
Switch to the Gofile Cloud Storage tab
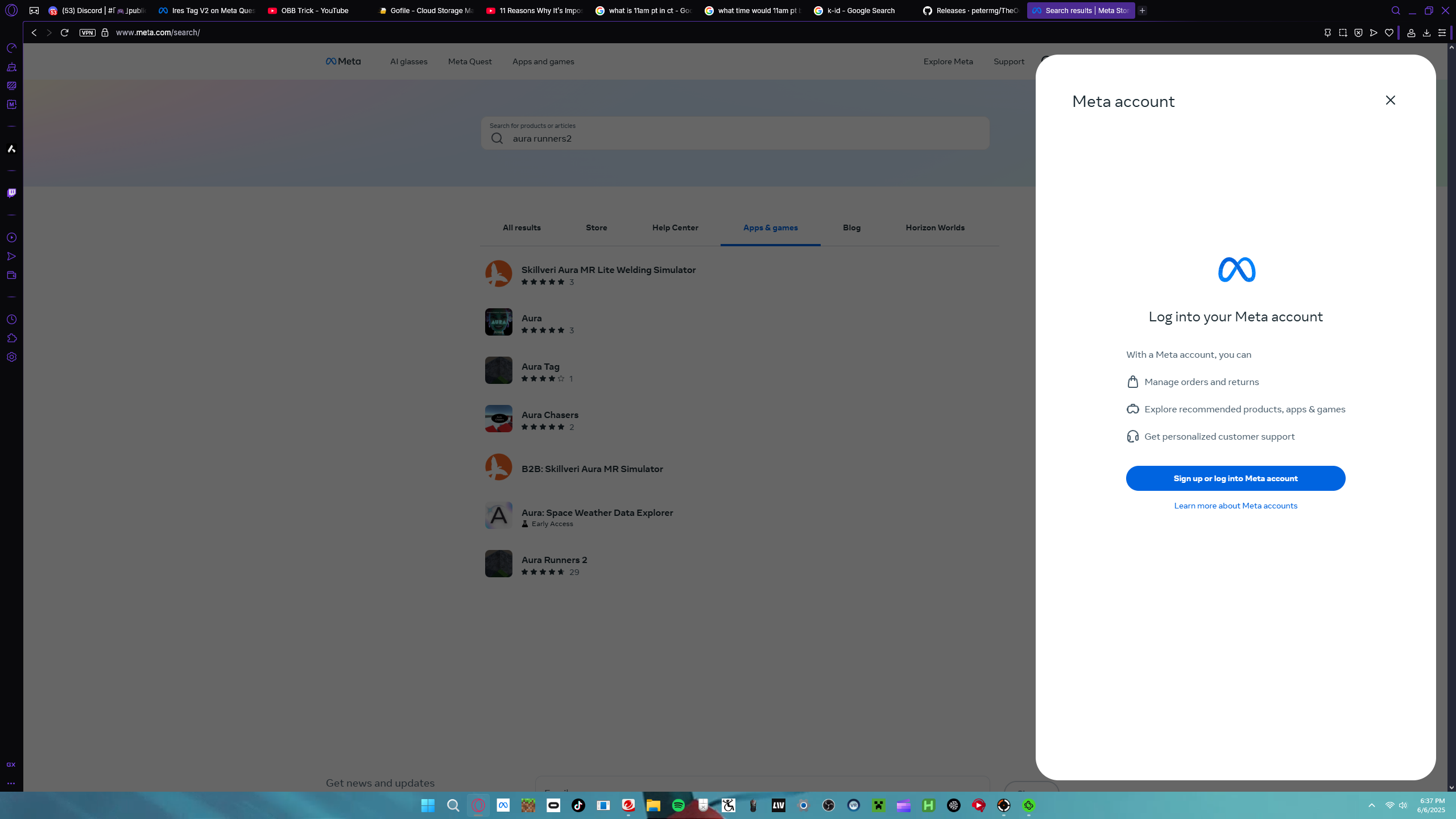[425, 11]
